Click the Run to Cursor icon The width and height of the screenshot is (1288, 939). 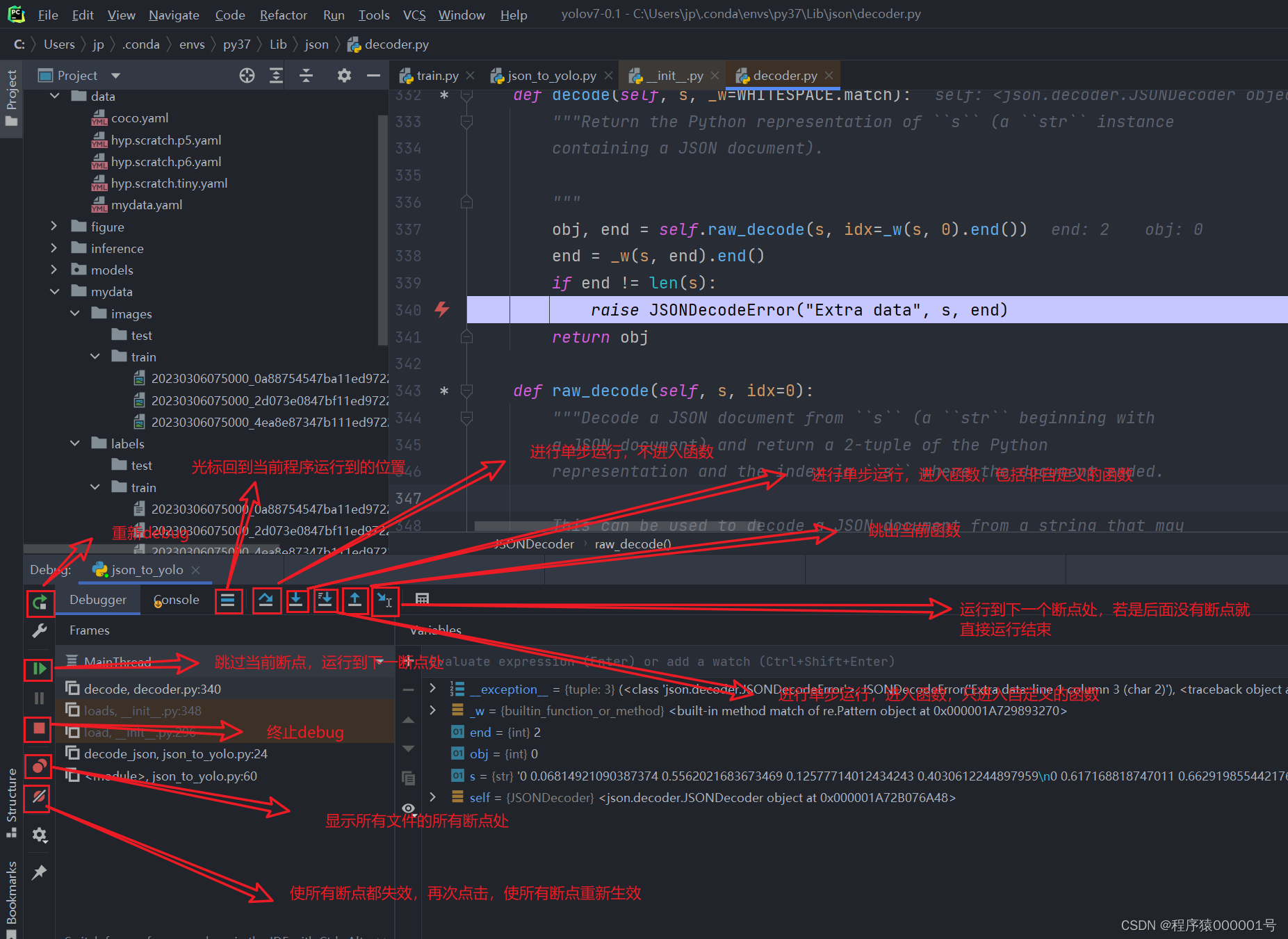(x=385, y=600)
